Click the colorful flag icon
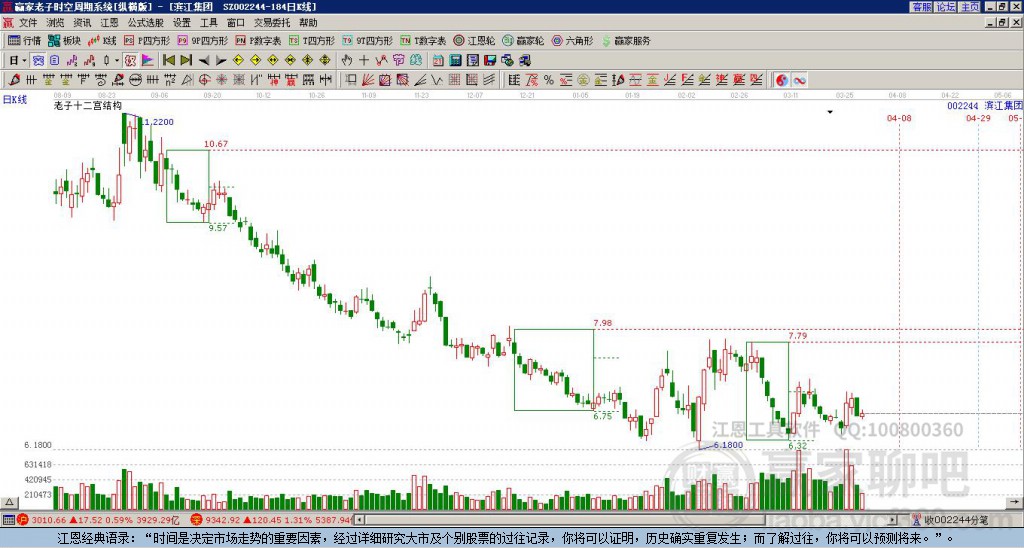1024x548 pixels. coord(148,61)
